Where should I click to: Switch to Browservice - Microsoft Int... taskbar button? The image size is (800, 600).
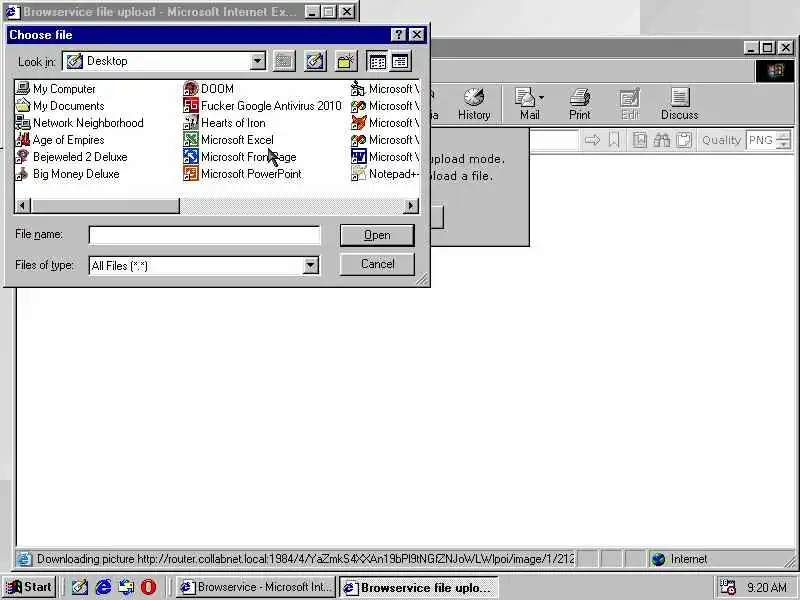point(256,587)
